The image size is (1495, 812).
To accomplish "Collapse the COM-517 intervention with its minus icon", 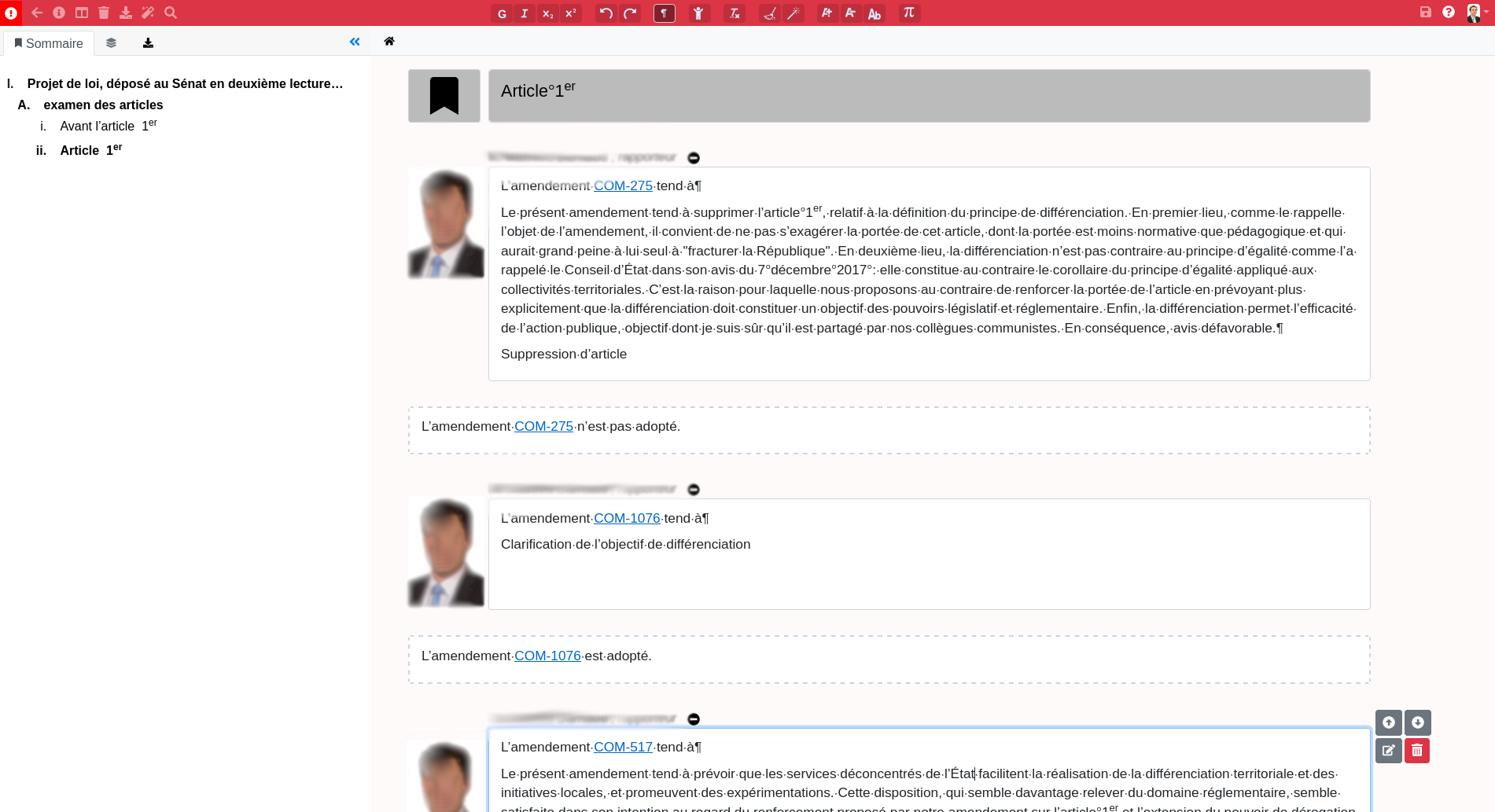I will coord(694,719).
